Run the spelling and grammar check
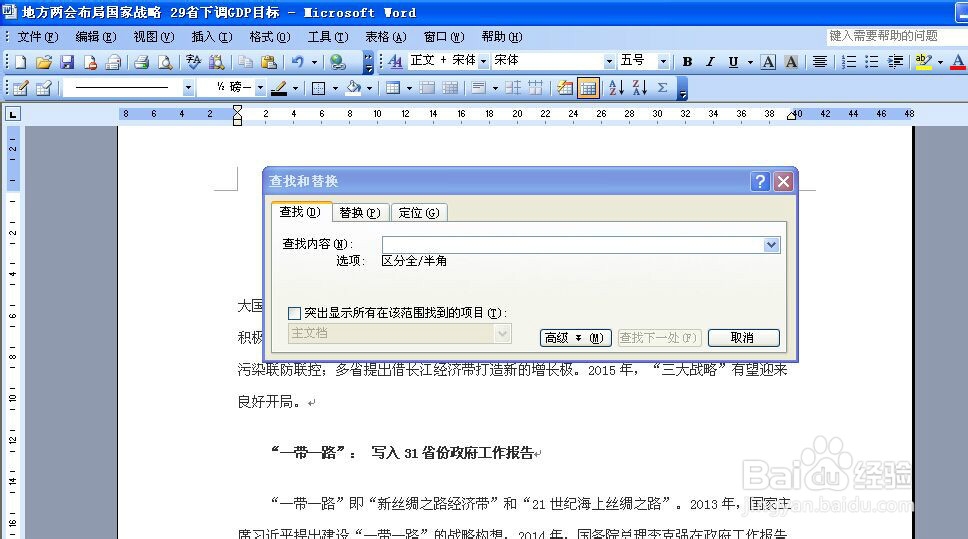Screen dimensions: 968x539 pyautogui.click(x=193, y=62)
